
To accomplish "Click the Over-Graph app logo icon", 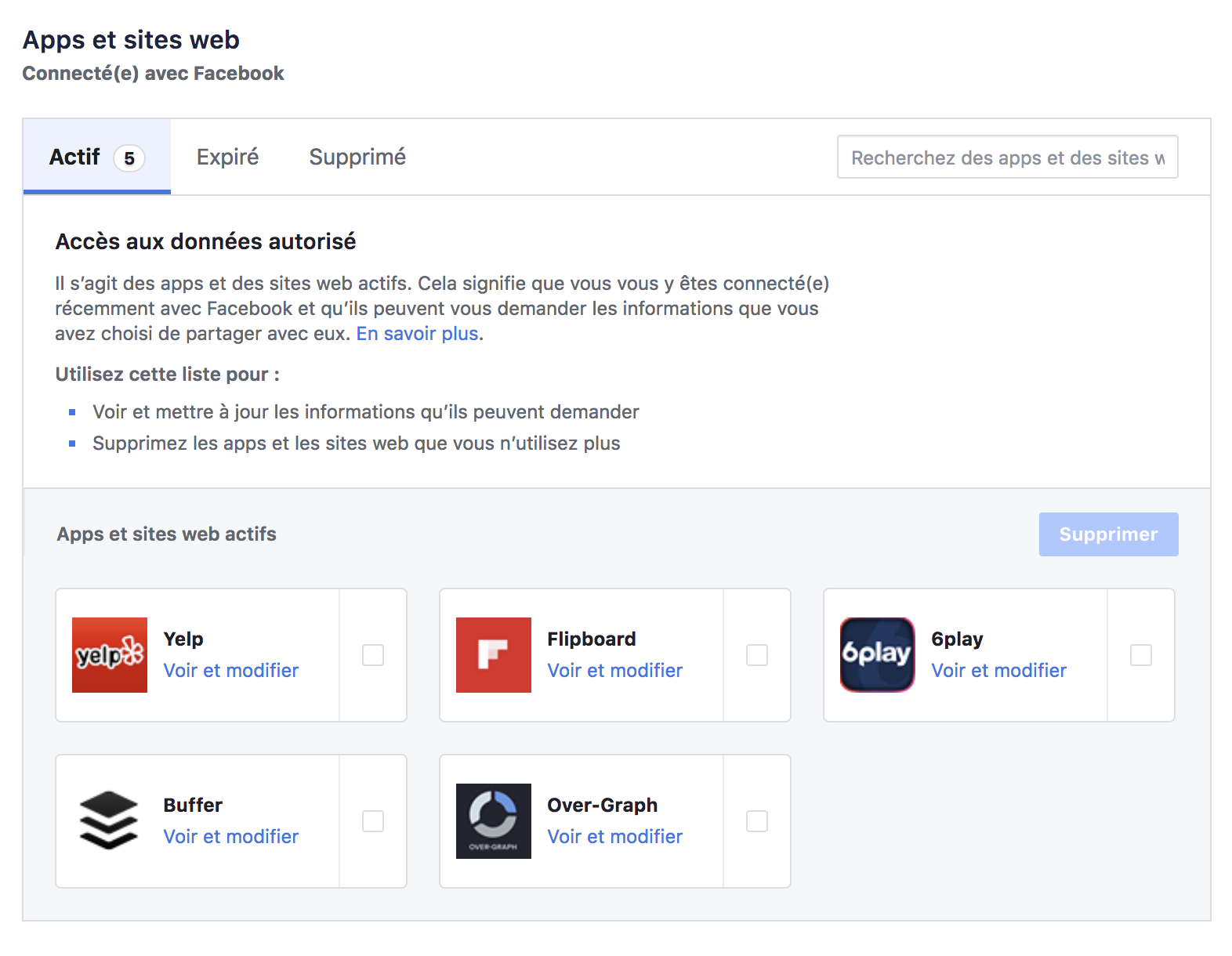I will [x=493, y=820].
